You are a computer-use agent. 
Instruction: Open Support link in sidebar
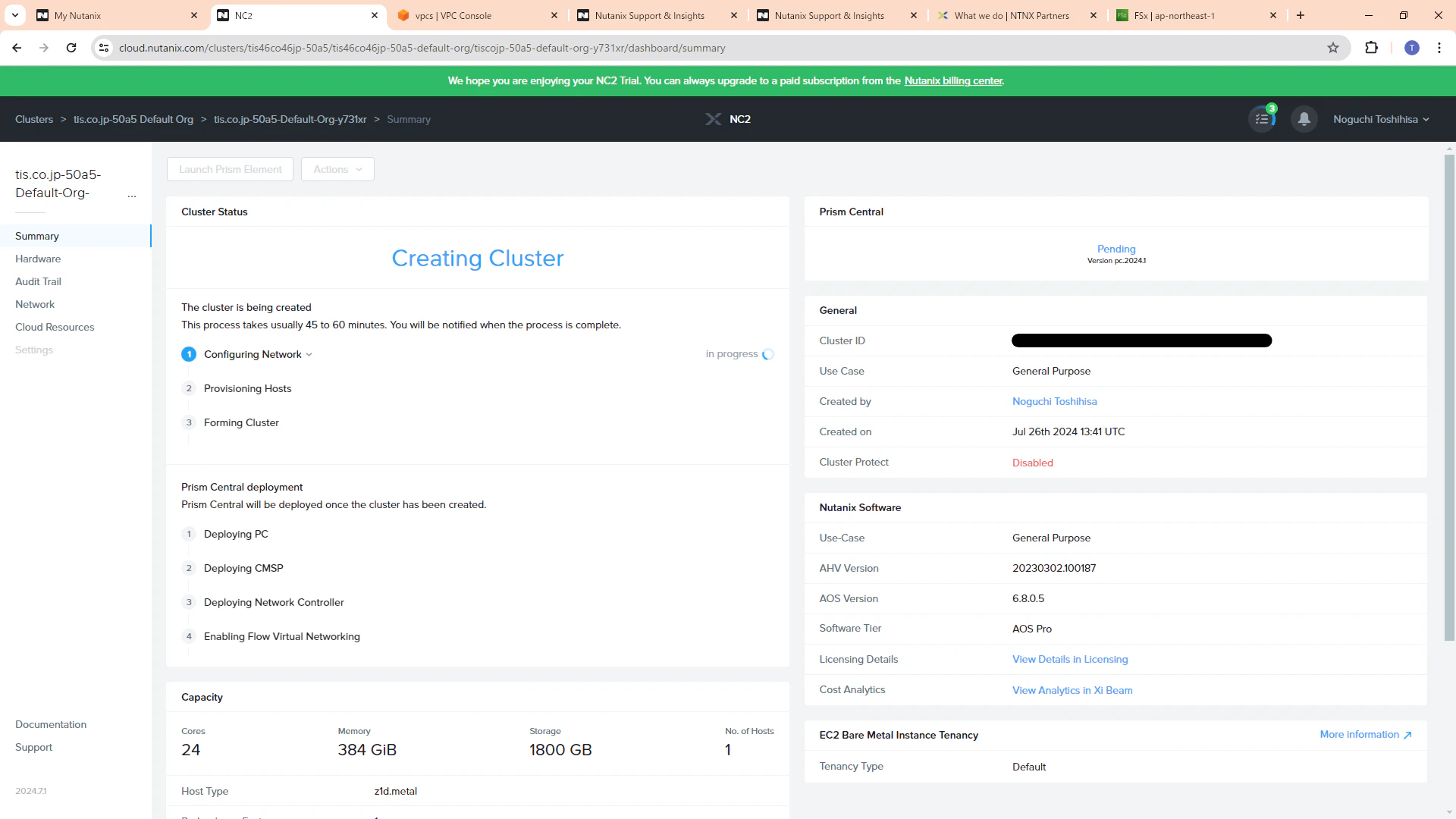point(34,747)
